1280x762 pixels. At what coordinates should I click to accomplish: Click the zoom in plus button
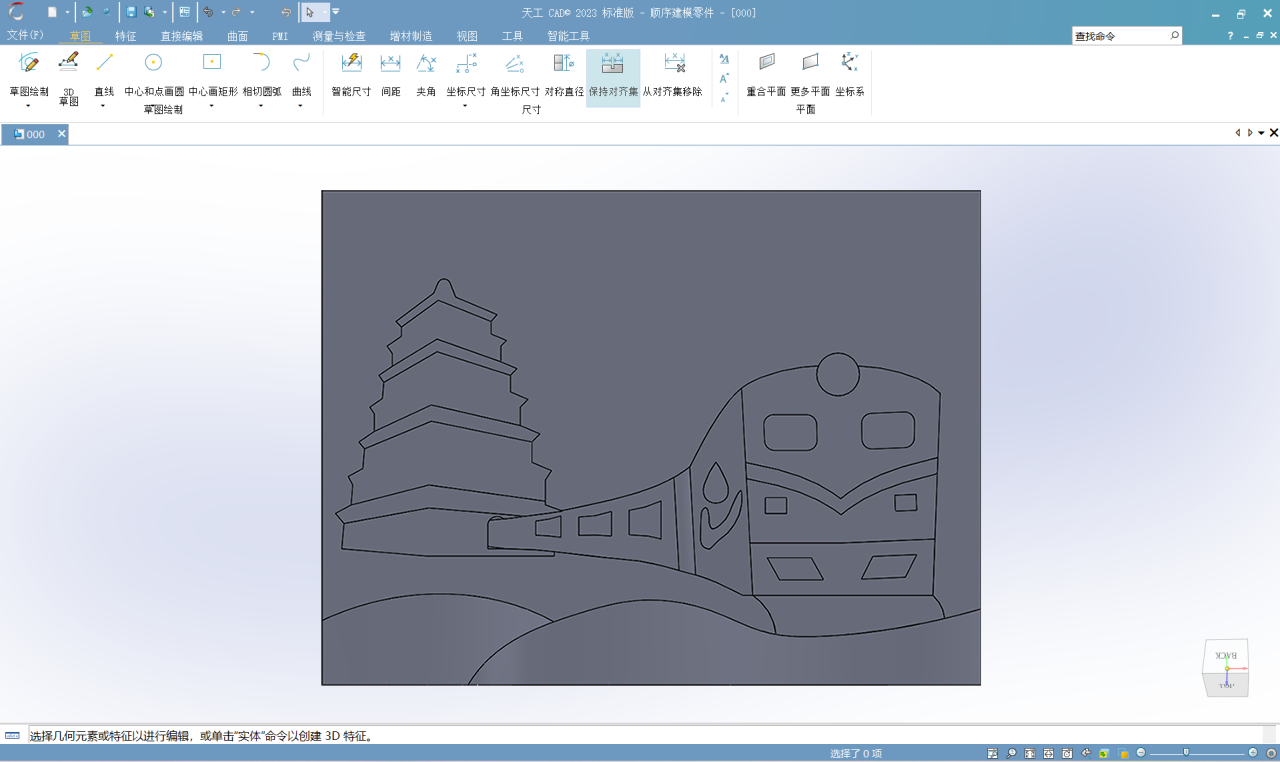[x=1253, y=753]
